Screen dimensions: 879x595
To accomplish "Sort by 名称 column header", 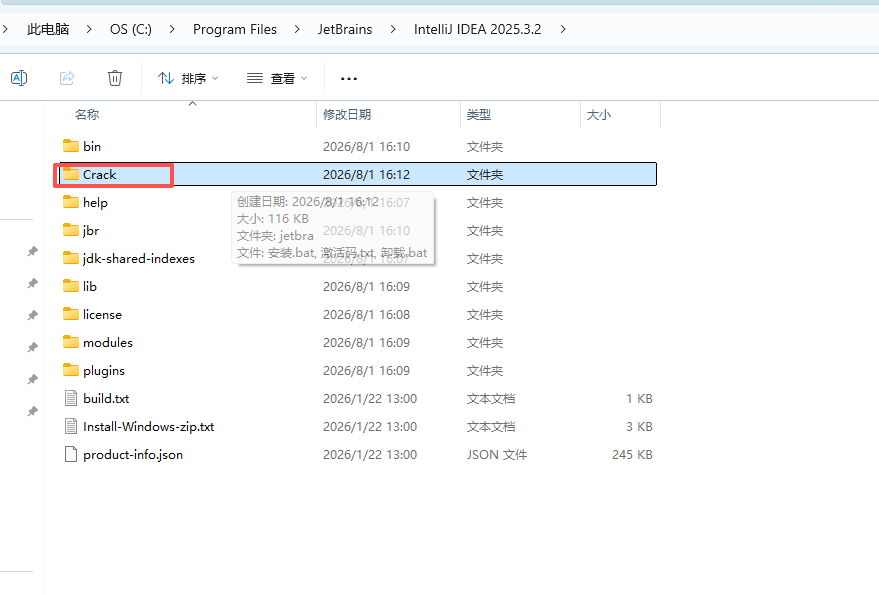I will [87, 114].
